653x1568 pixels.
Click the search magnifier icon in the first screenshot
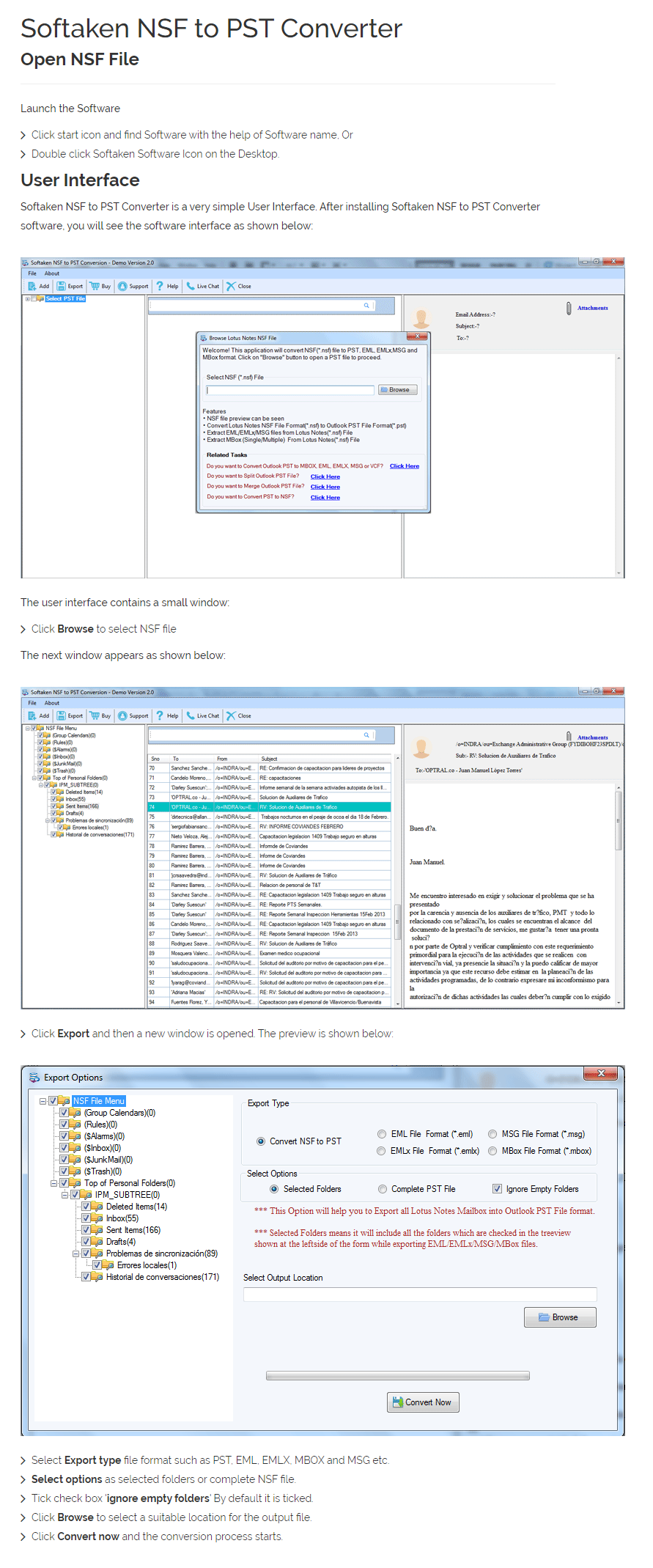pos(366,305)
